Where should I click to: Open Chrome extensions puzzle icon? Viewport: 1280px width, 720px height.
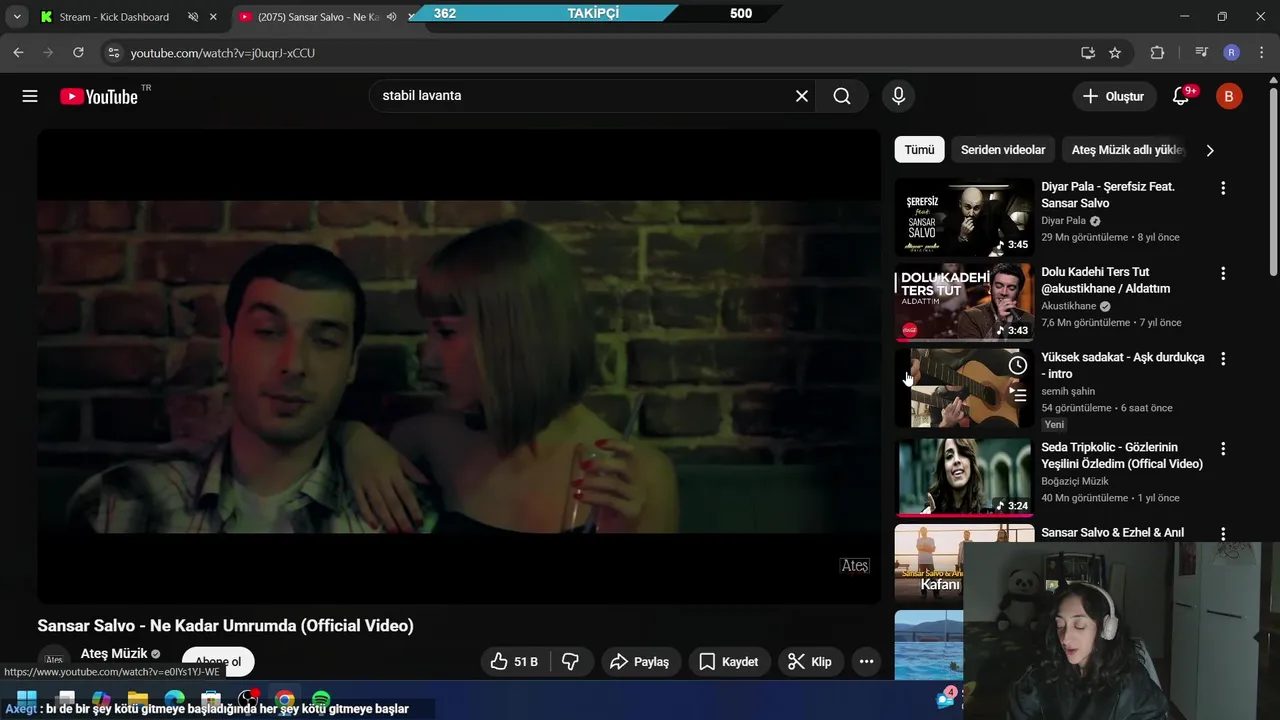(1157, 53)
